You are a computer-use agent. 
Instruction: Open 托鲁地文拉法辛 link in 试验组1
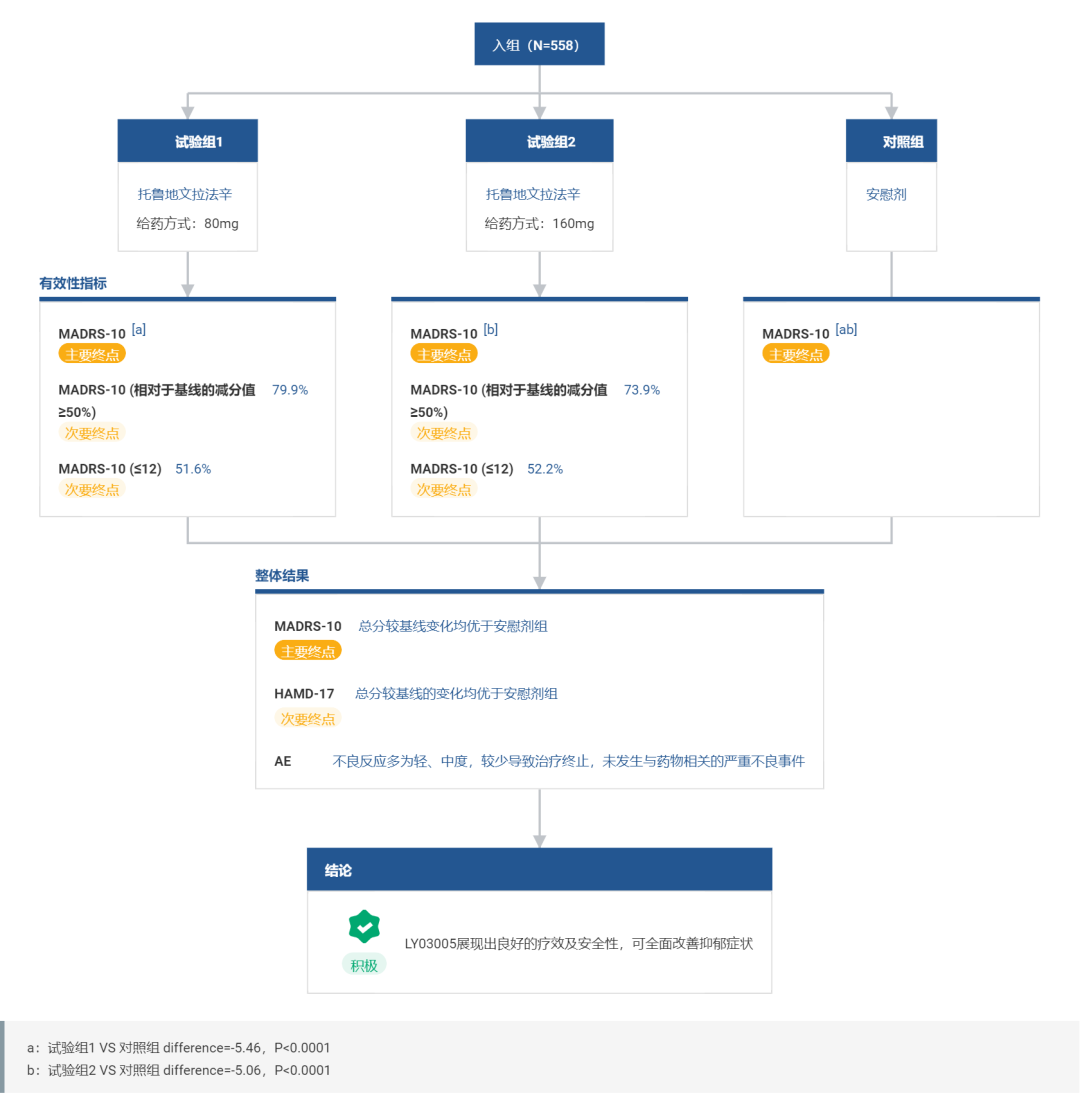tap(184, 194)
